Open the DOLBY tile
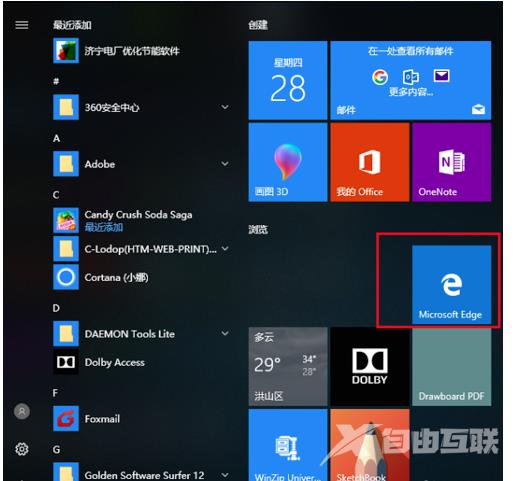Image resolution: width=517 pixels, height=481 pixels. point(369,366)
